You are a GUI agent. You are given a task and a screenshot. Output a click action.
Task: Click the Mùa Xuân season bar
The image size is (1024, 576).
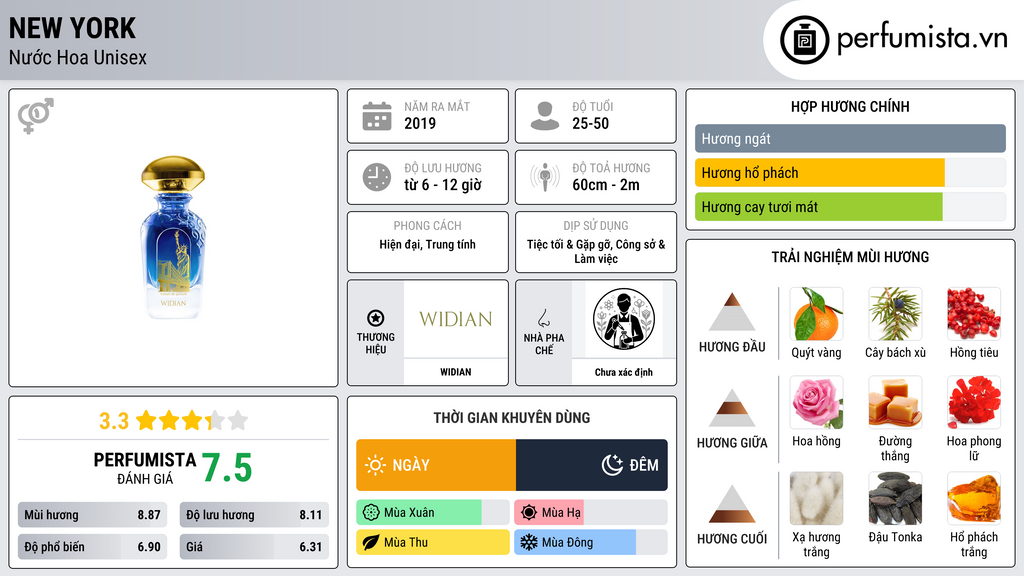pos(432,513)
